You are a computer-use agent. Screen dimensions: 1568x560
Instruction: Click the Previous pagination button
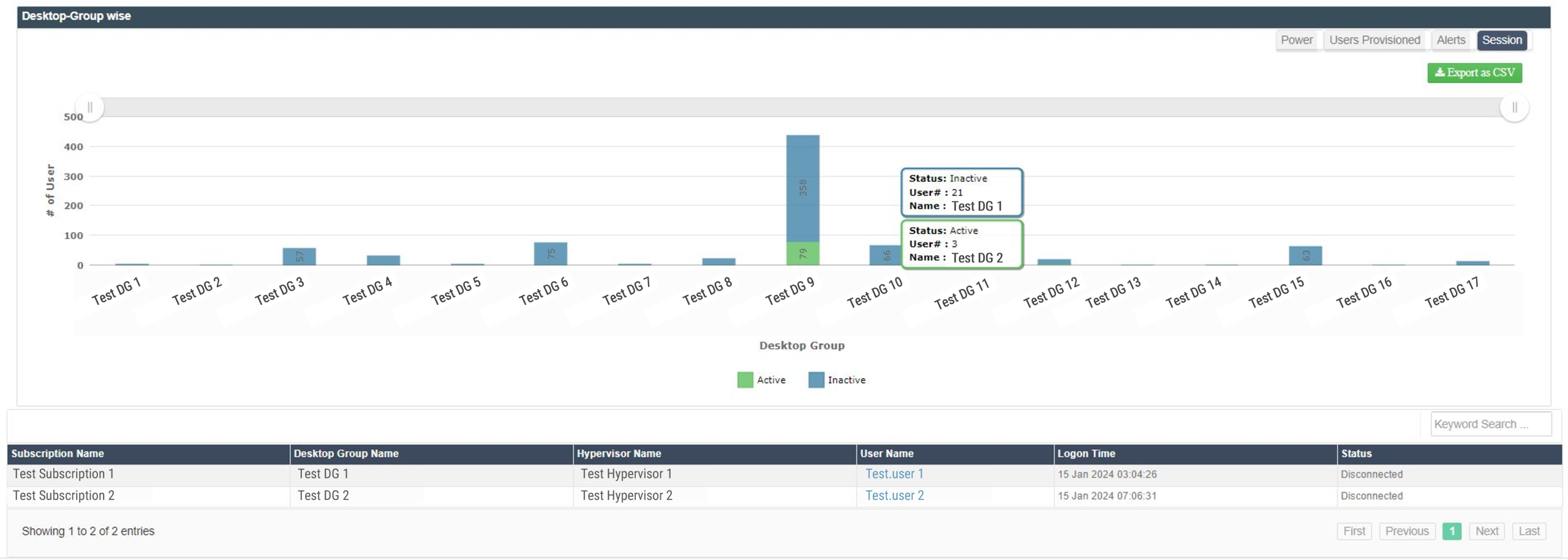[x=1406, y=531]
